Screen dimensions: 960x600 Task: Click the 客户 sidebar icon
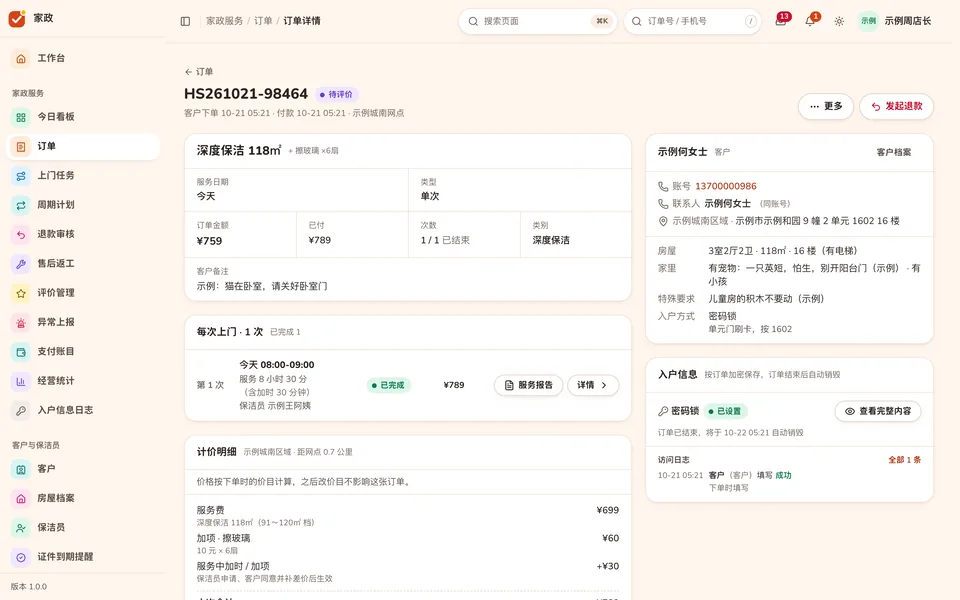(x=21, y=470)
